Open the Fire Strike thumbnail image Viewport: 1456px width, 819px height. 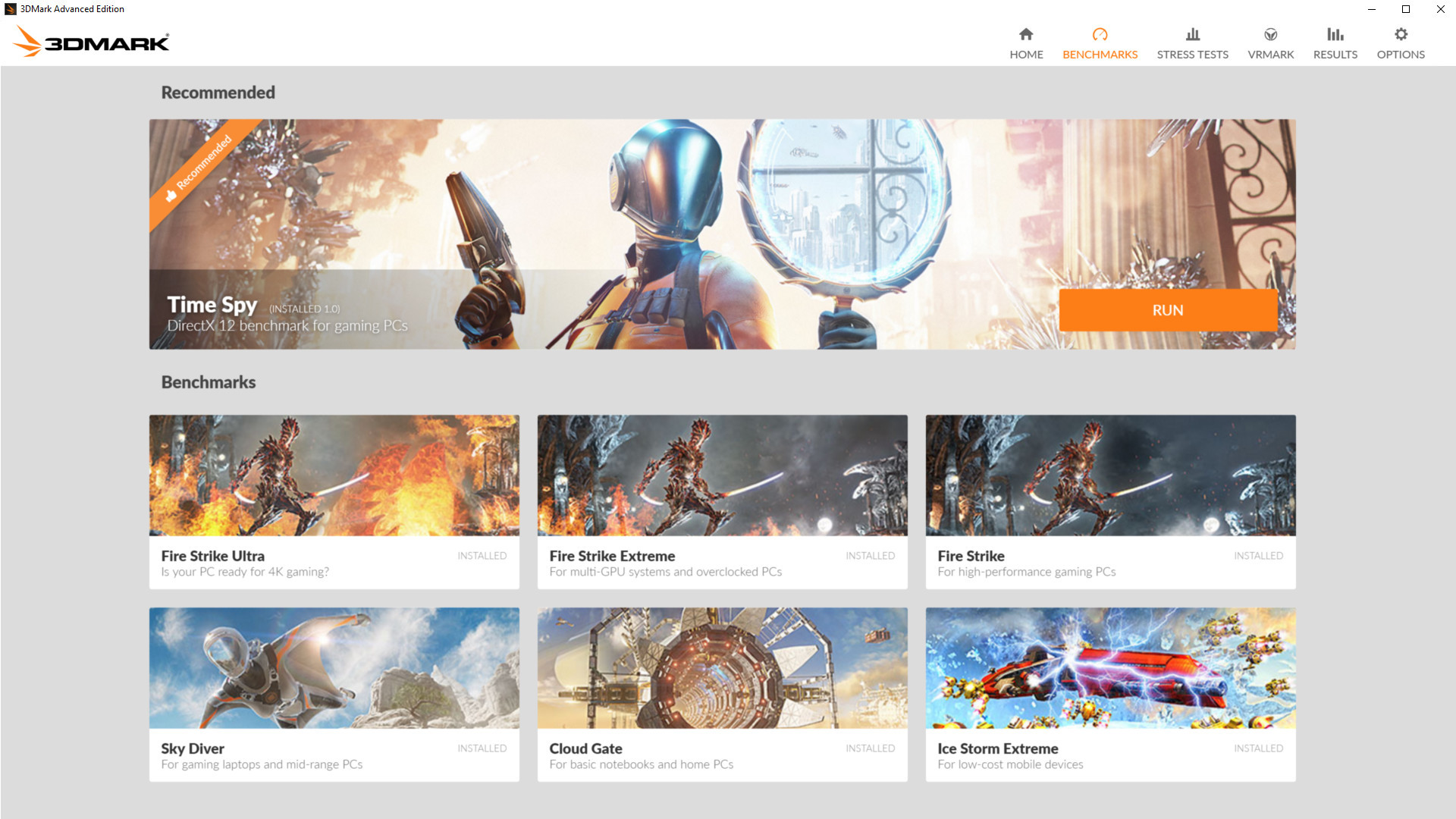click(x=1111, y=475)
